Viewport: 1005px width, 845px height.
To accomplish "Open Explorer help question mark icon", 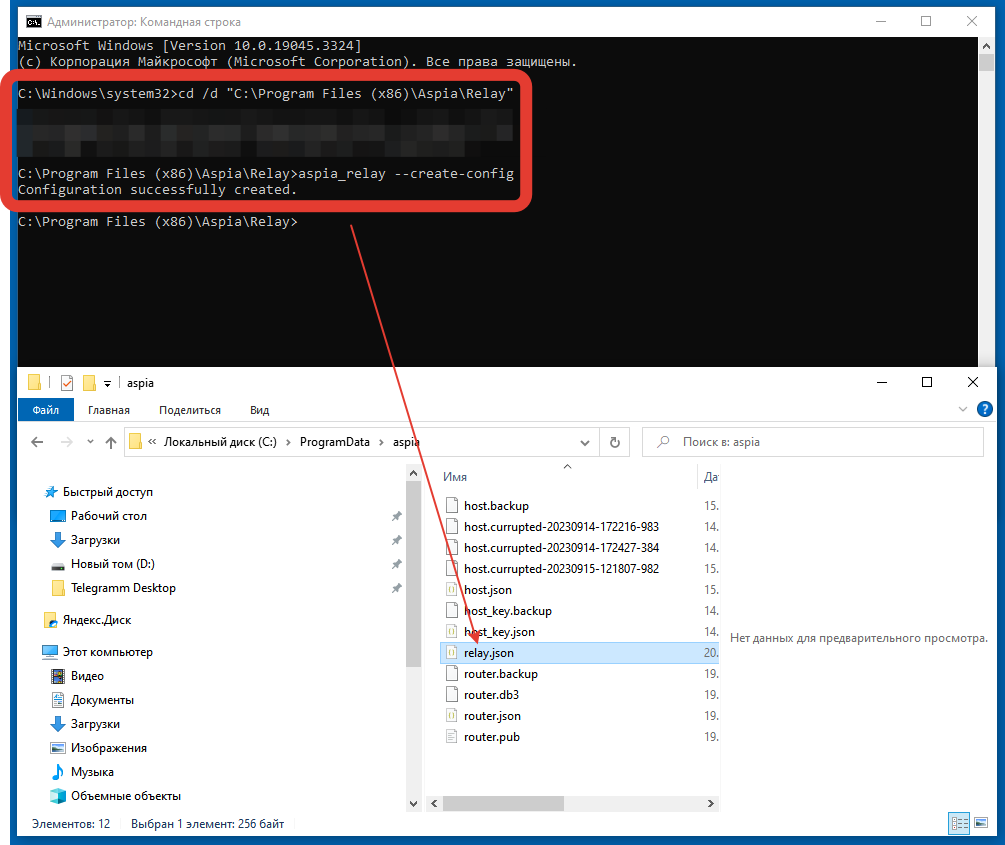I will [x=985, y=409].
